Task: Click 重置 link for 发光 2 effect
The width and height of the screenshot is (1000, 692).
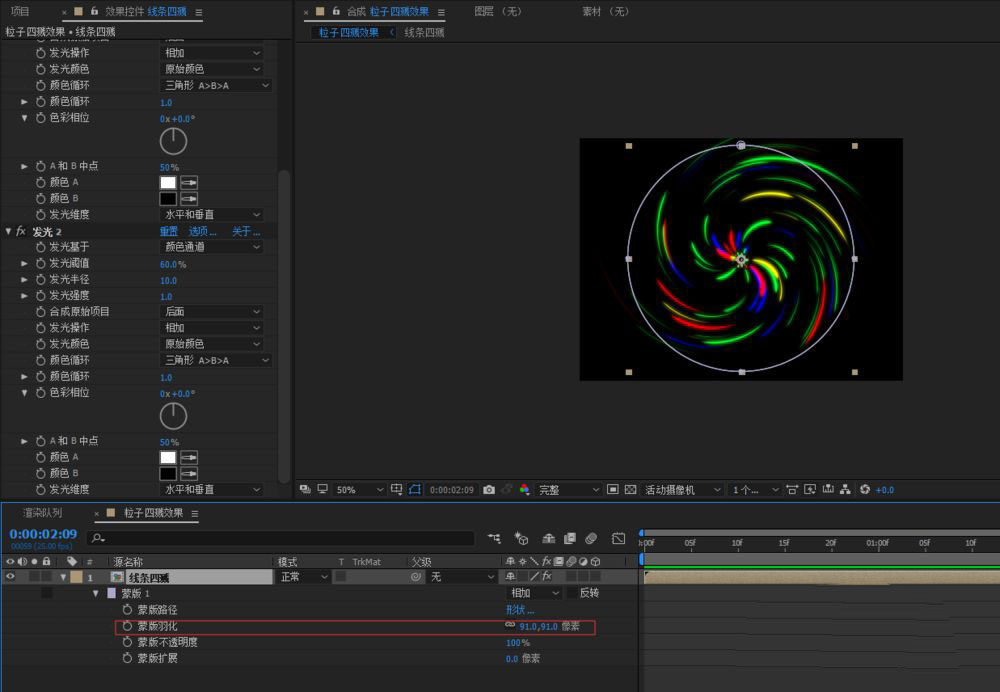Action: (168, 231)
